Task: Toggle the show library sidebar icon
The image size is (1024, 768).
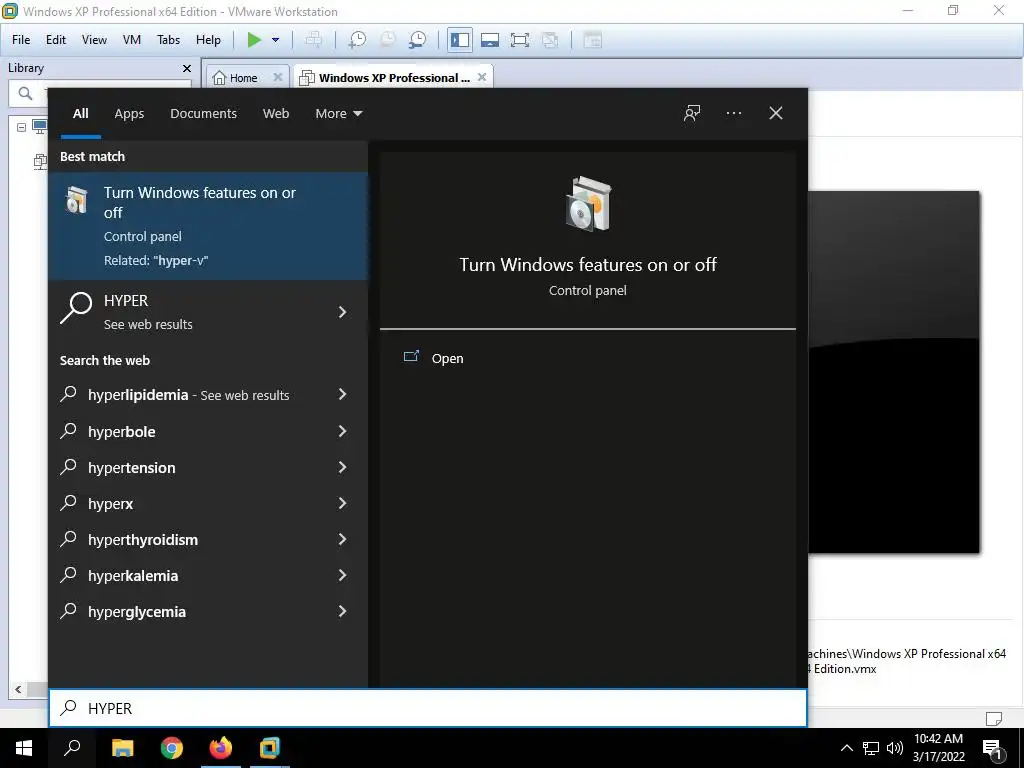Action: [x=460, y=40]
